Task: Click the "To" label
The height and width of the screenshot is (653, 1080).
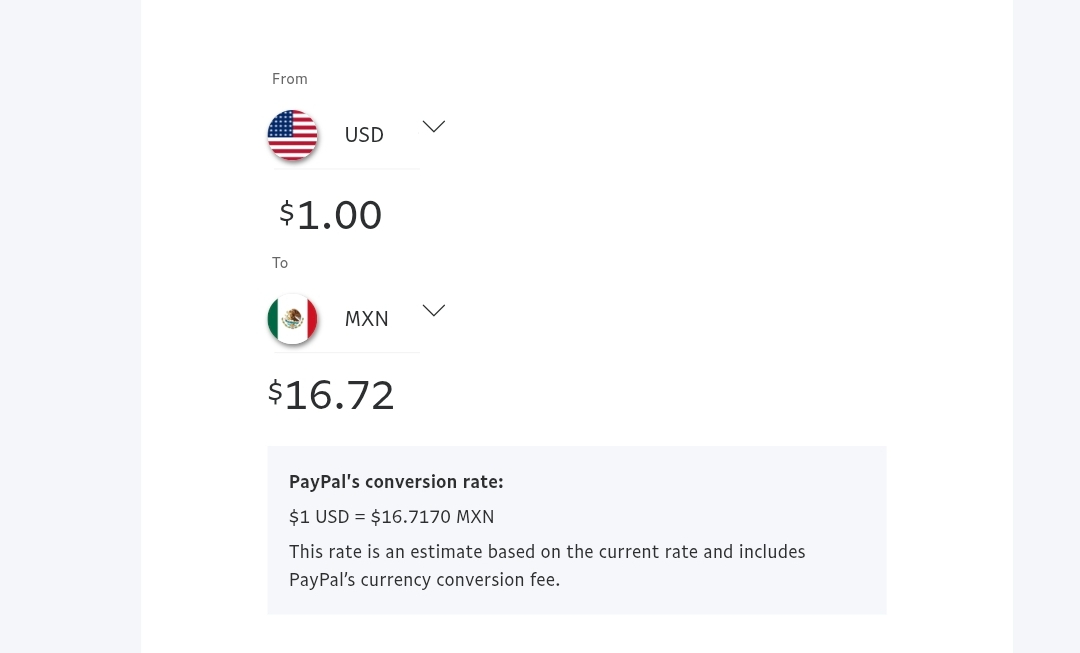Action: pos(280,263)
